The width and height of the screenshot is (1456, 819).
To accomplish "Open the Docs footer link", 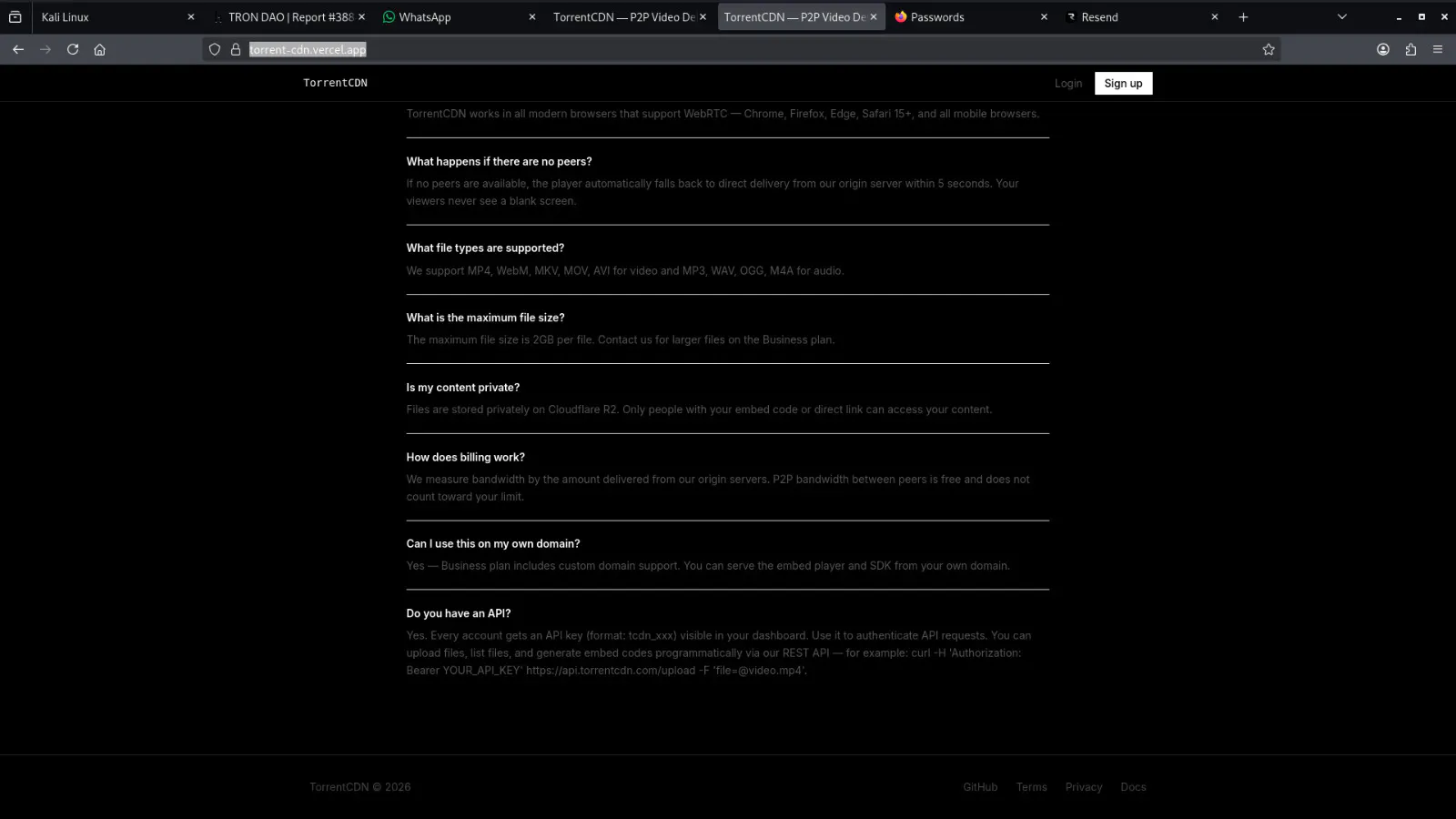I will (1133, 787).
